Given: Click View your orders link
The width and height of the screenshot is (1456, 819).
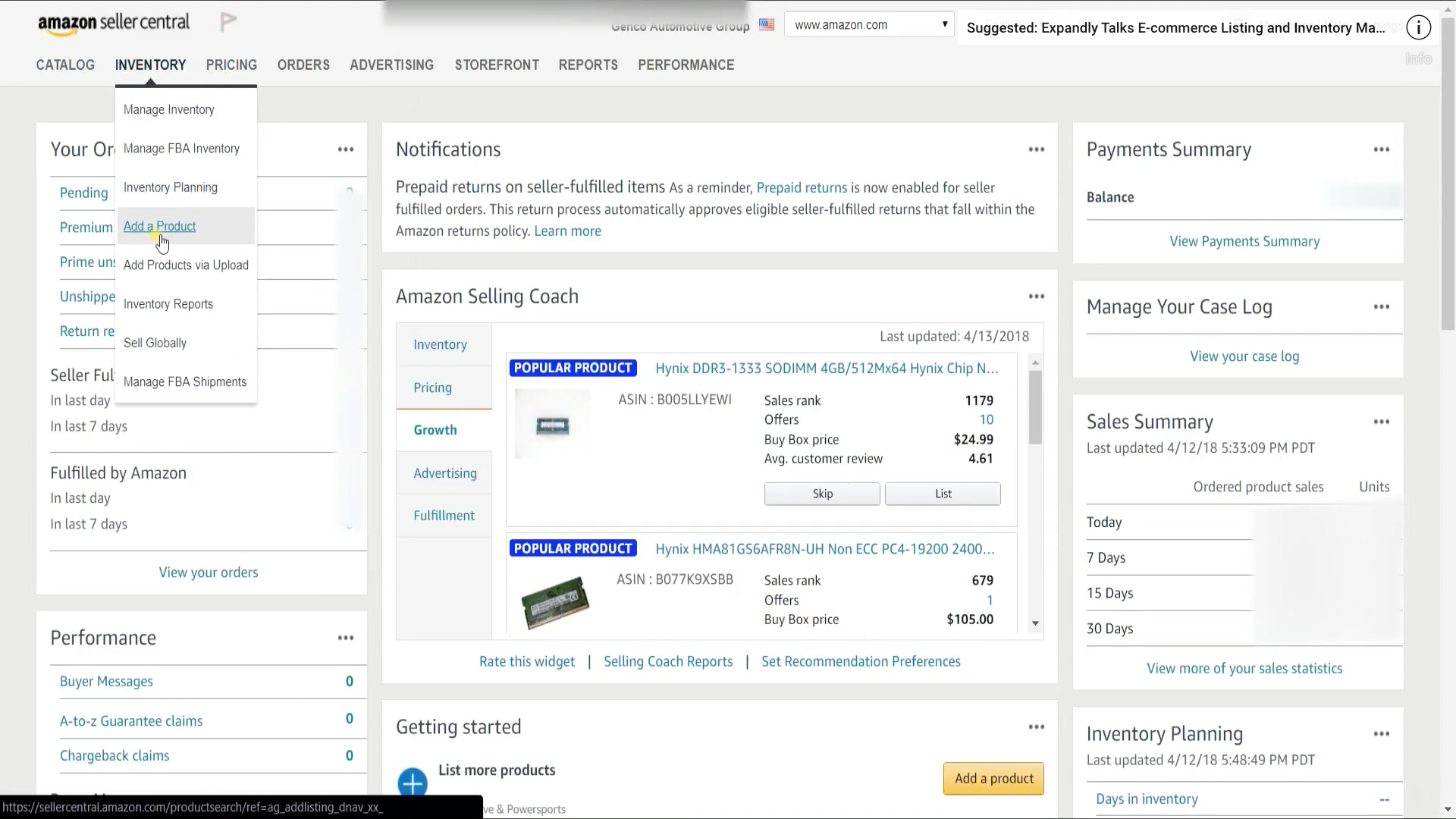Looking at the screenshot, I should pyautogui.click(x=209, y=573).
